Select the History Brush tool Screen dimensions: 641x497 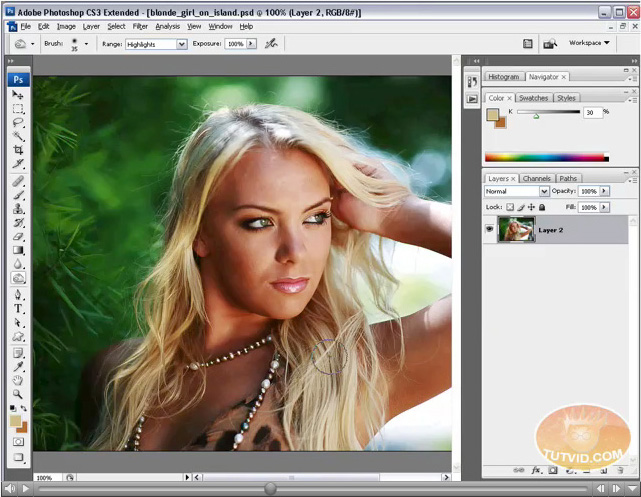click(x=18, y=223)
